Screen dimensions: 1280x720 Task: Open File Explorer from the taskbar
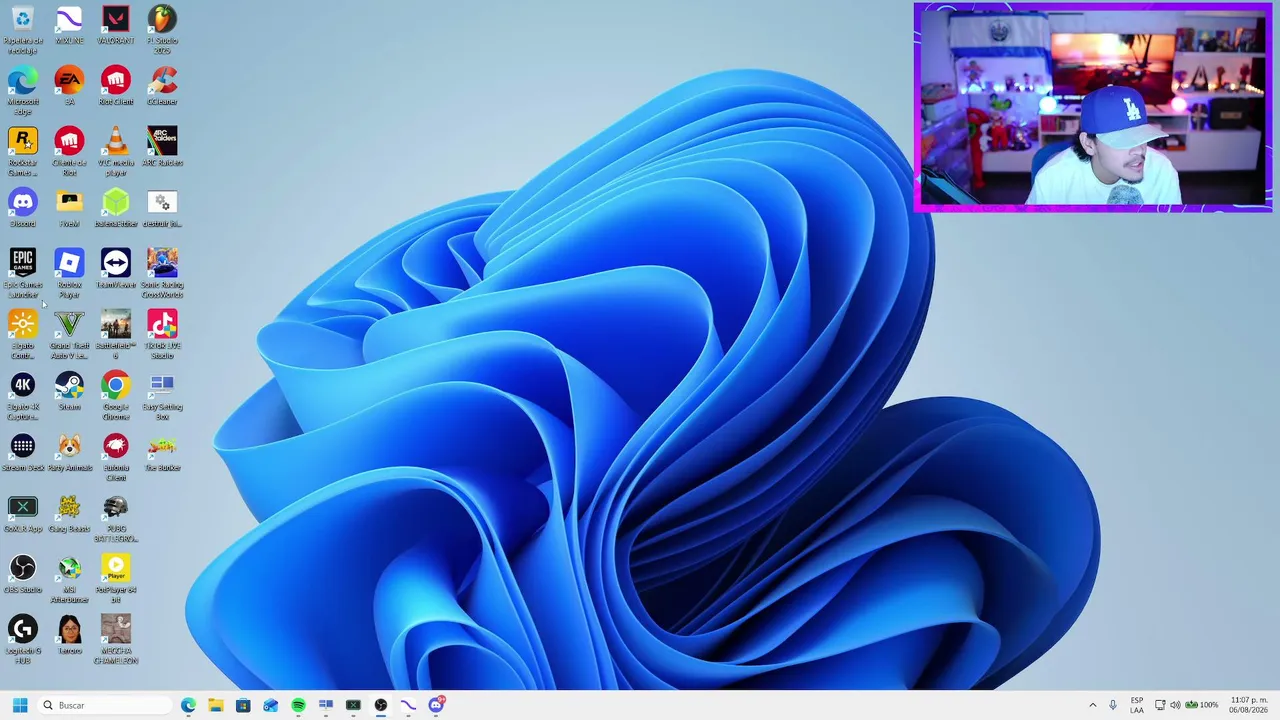pos(215,705)
